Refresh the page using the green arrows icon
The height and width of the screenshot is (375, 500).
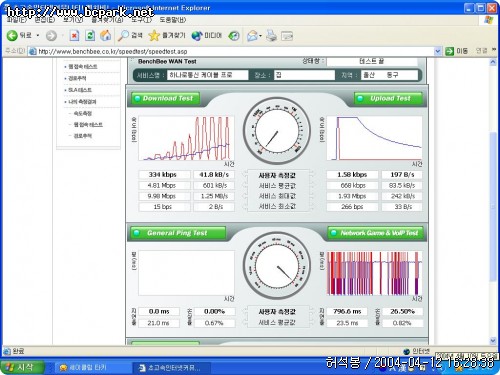tap(90, 36)
